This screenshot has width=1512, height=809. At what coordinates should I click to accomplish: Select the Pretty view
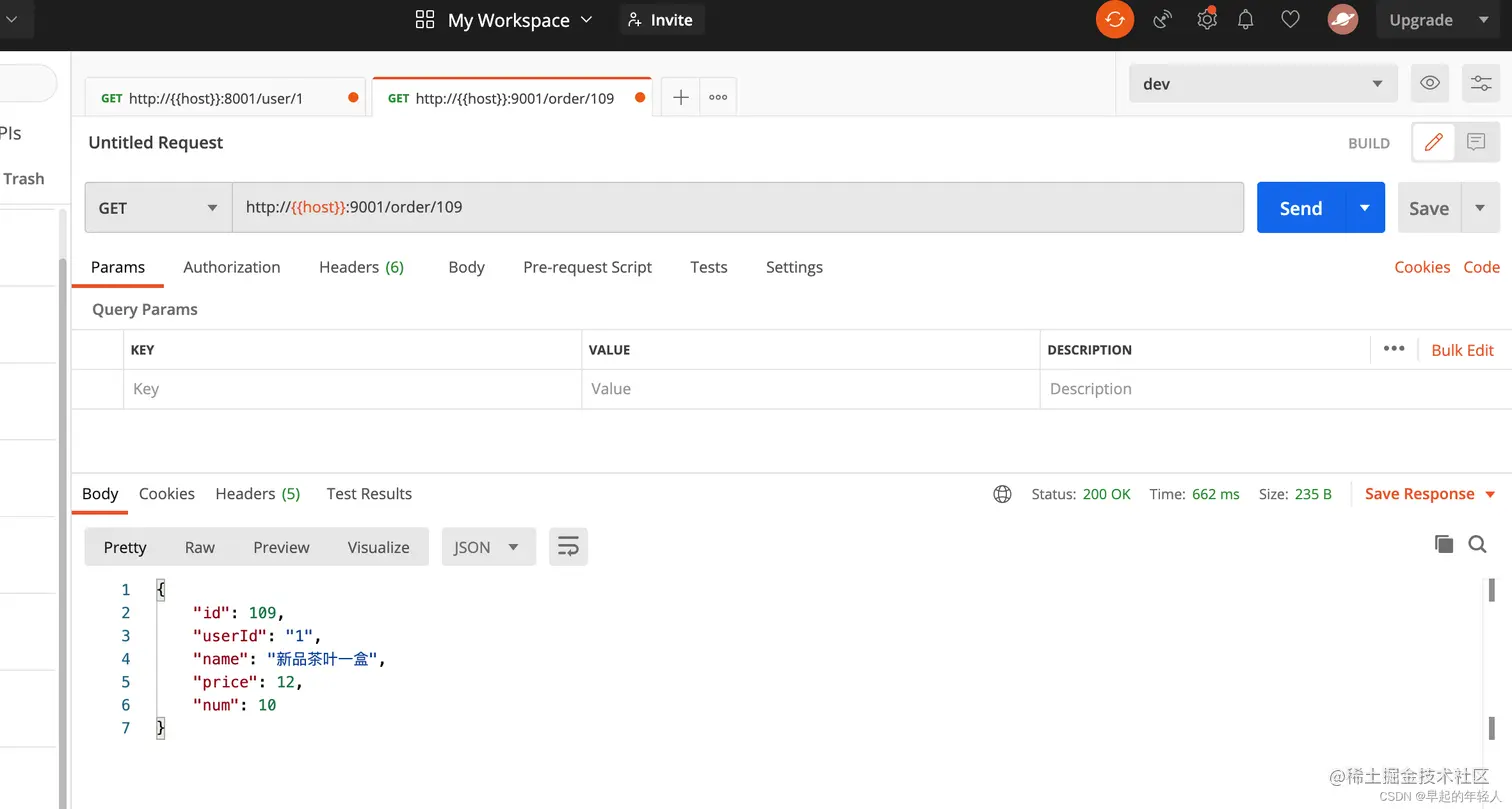(x=125, y=547)
